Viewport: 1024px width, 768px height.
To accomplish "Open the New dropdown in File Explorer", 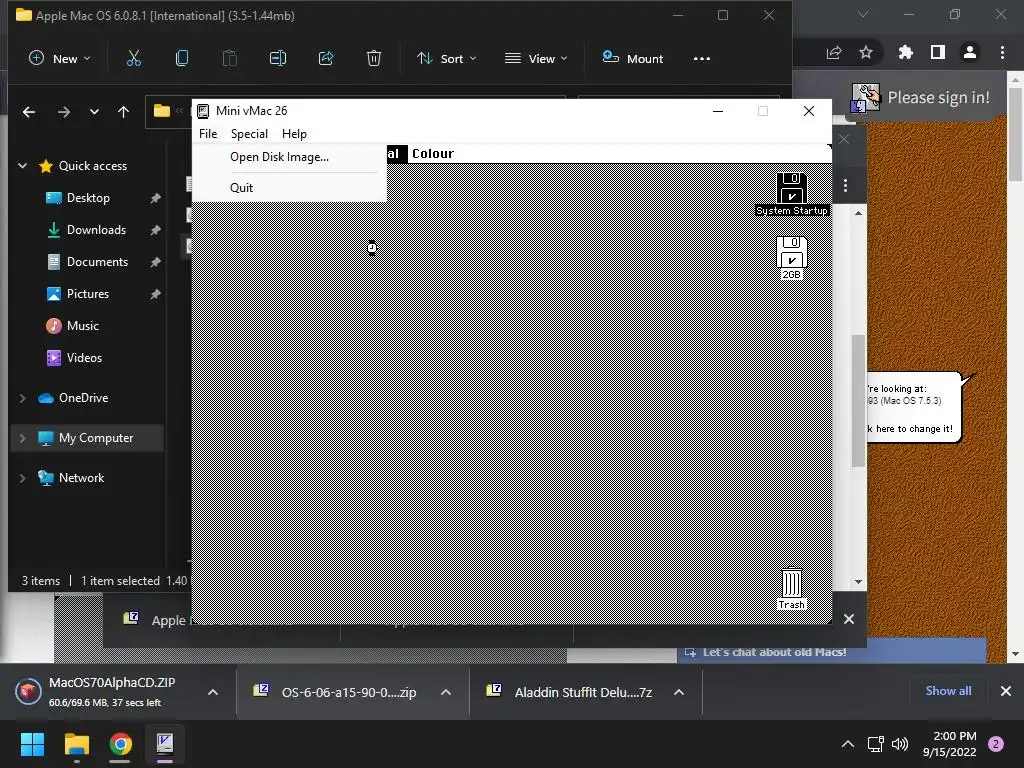I will (59, 58).
